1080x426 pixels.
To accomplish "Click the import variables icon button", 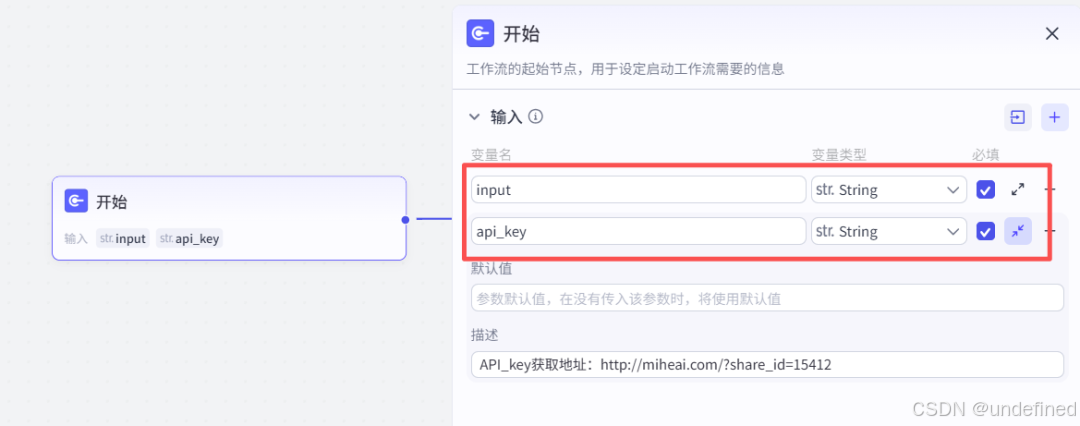I will coord(1017,117).
